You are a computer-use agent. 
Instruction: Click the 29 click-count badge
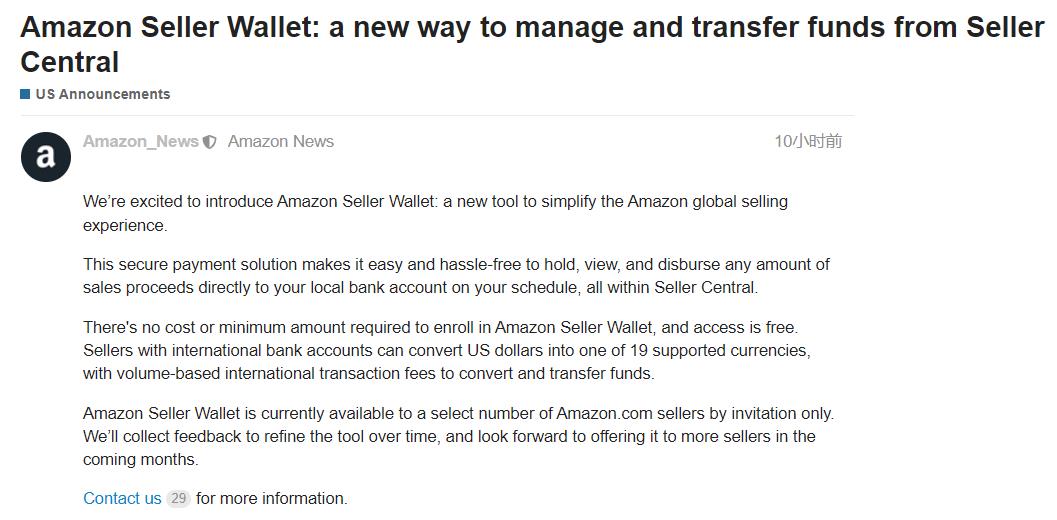[178, 498]
